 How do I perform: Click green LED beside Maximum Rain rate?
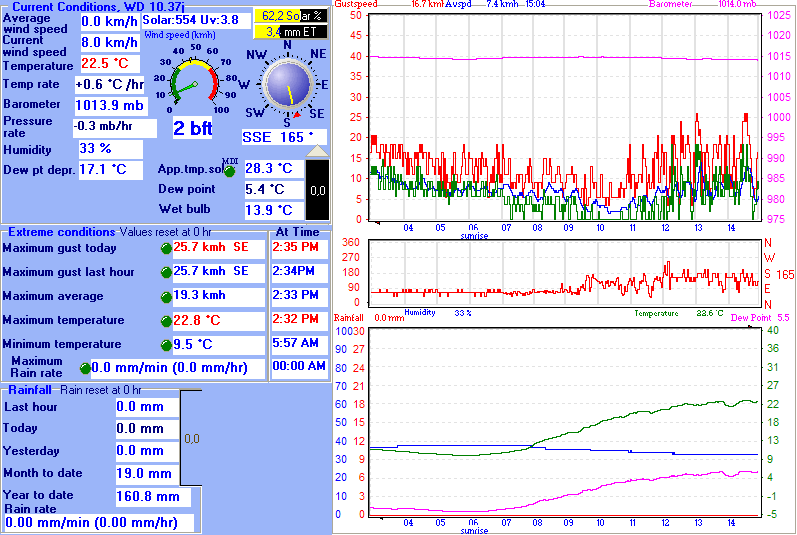click(x=85, y=369)
